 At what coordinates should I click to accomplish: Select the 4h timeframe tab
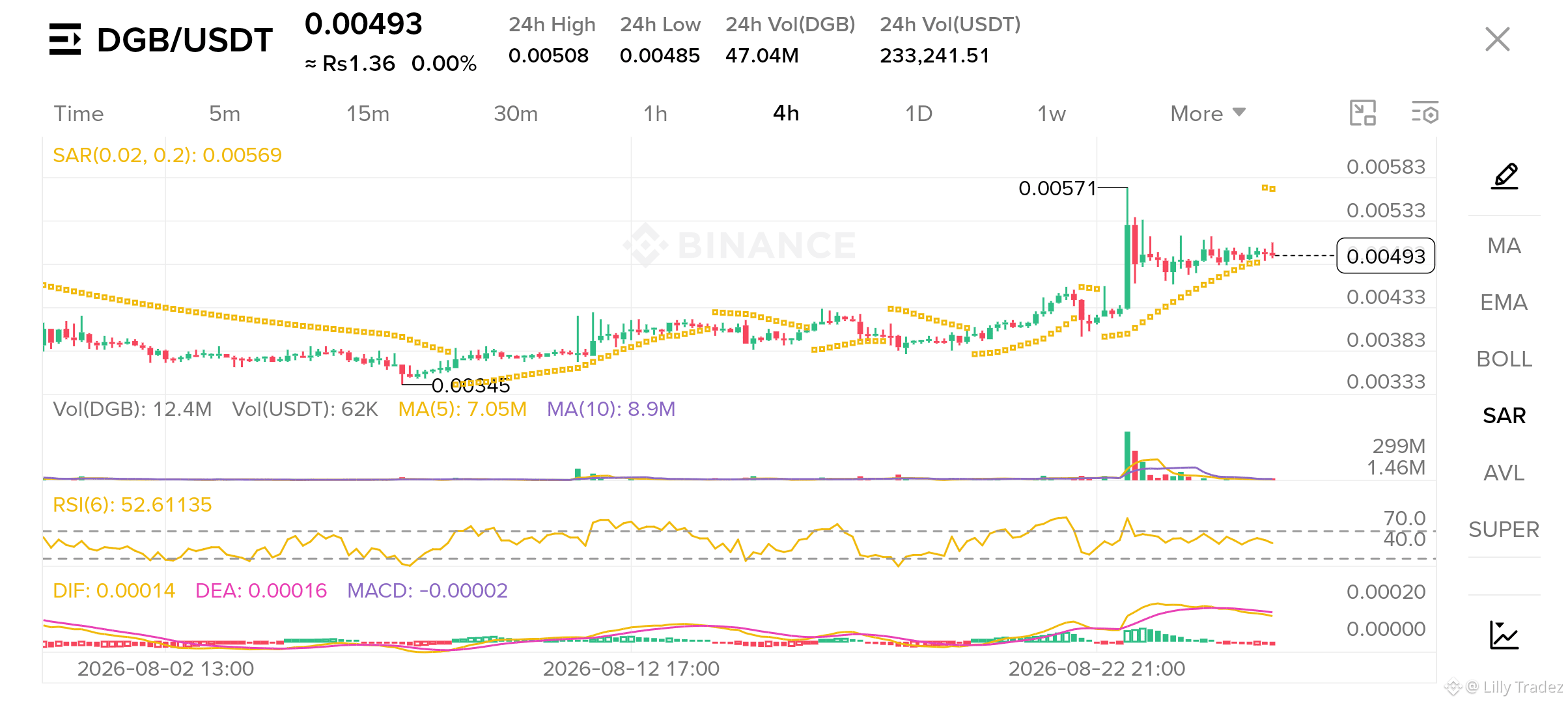(786, 113)
